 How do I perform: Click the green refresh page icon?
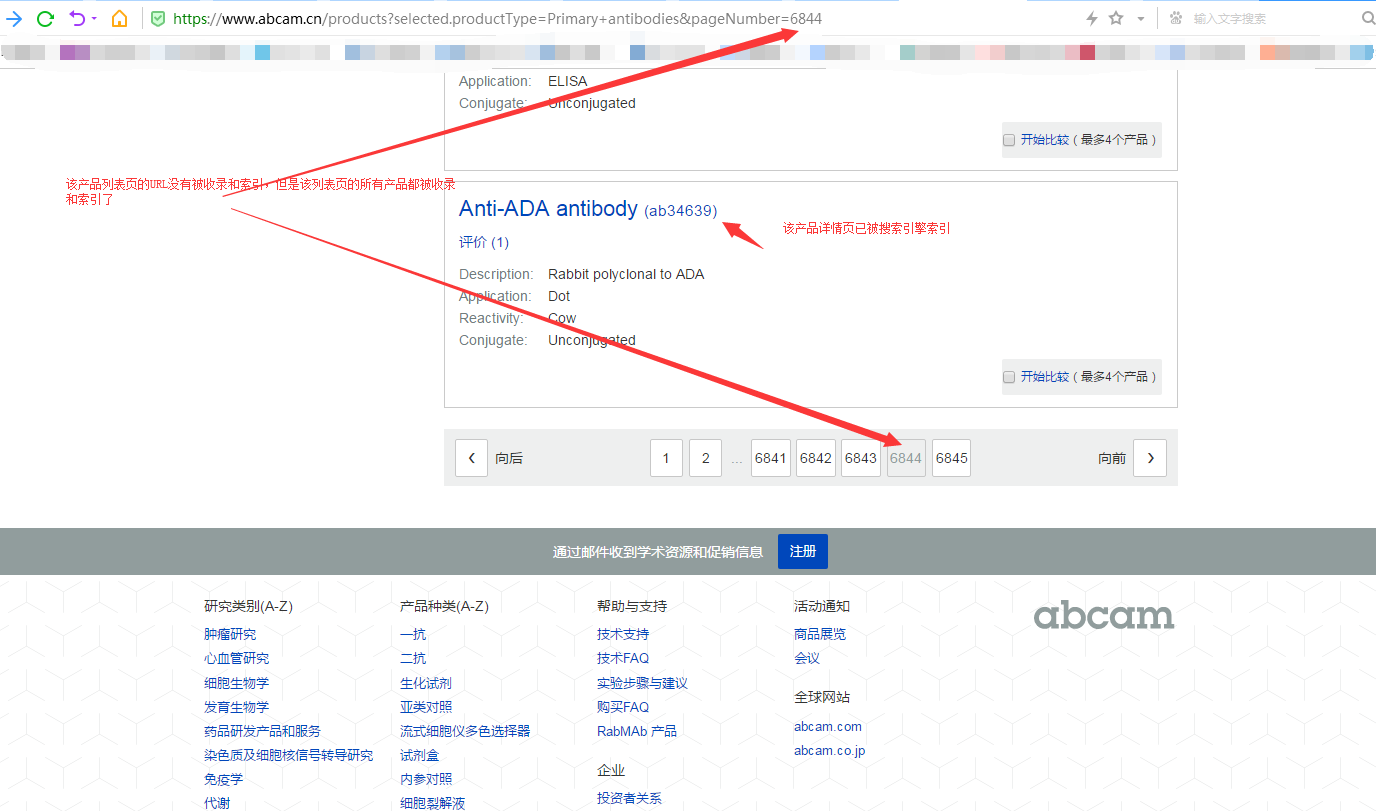[x=45, y=18]
